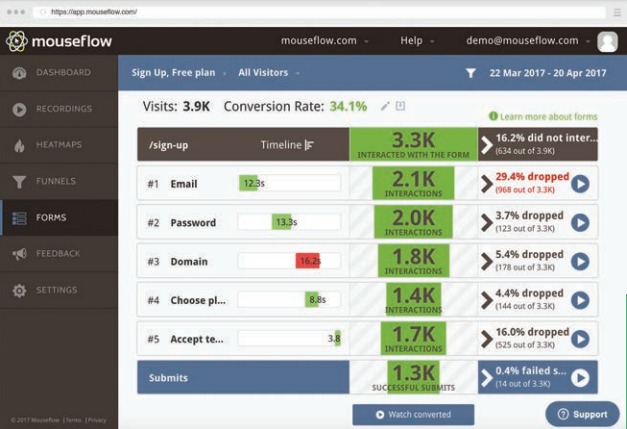Click the Email 12.3s timeline bar

click(x=248, y=183)
